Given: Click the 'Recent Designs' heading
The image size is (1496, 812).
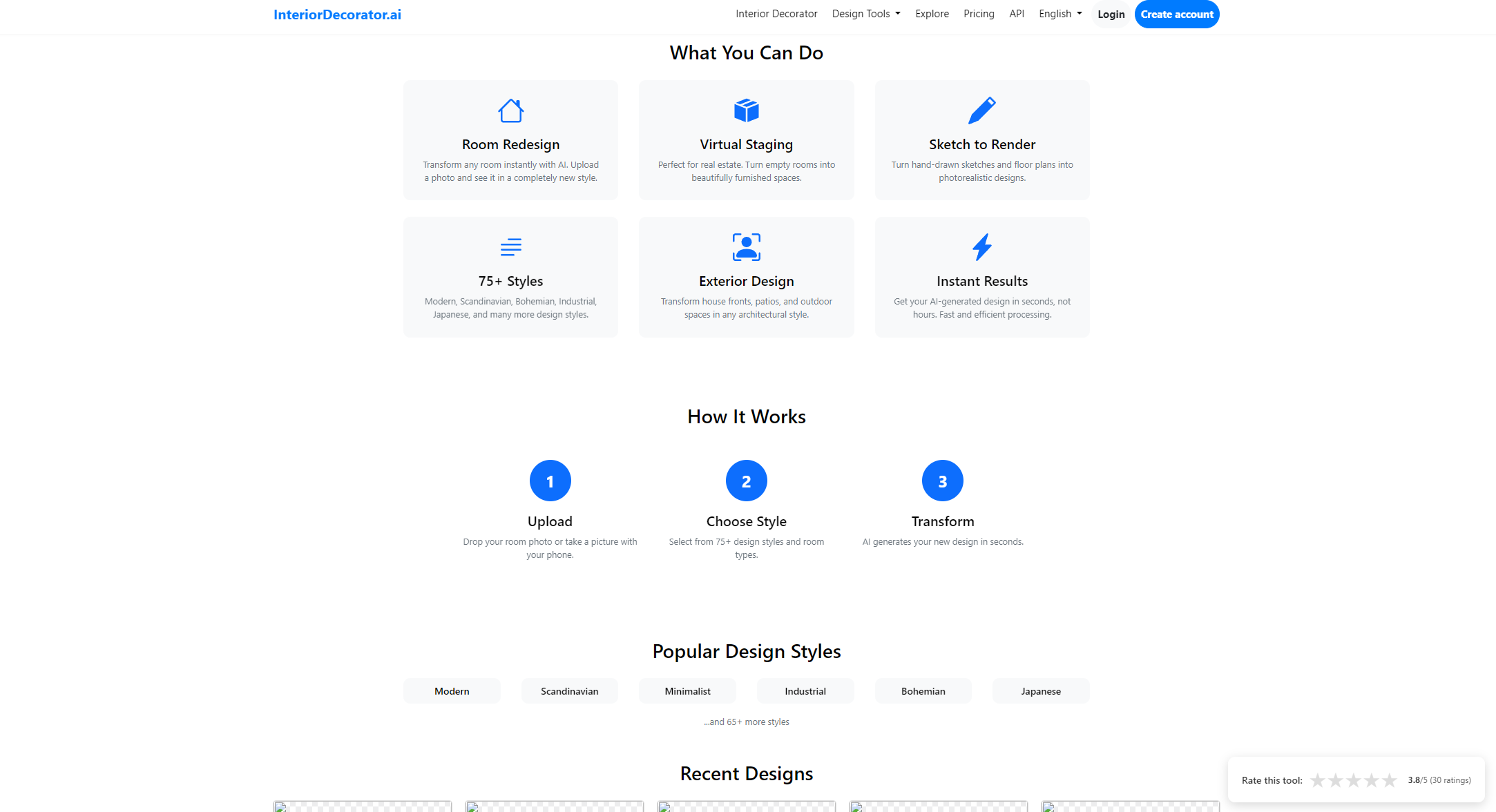Looking at the screenshot, I should point(746,774).
